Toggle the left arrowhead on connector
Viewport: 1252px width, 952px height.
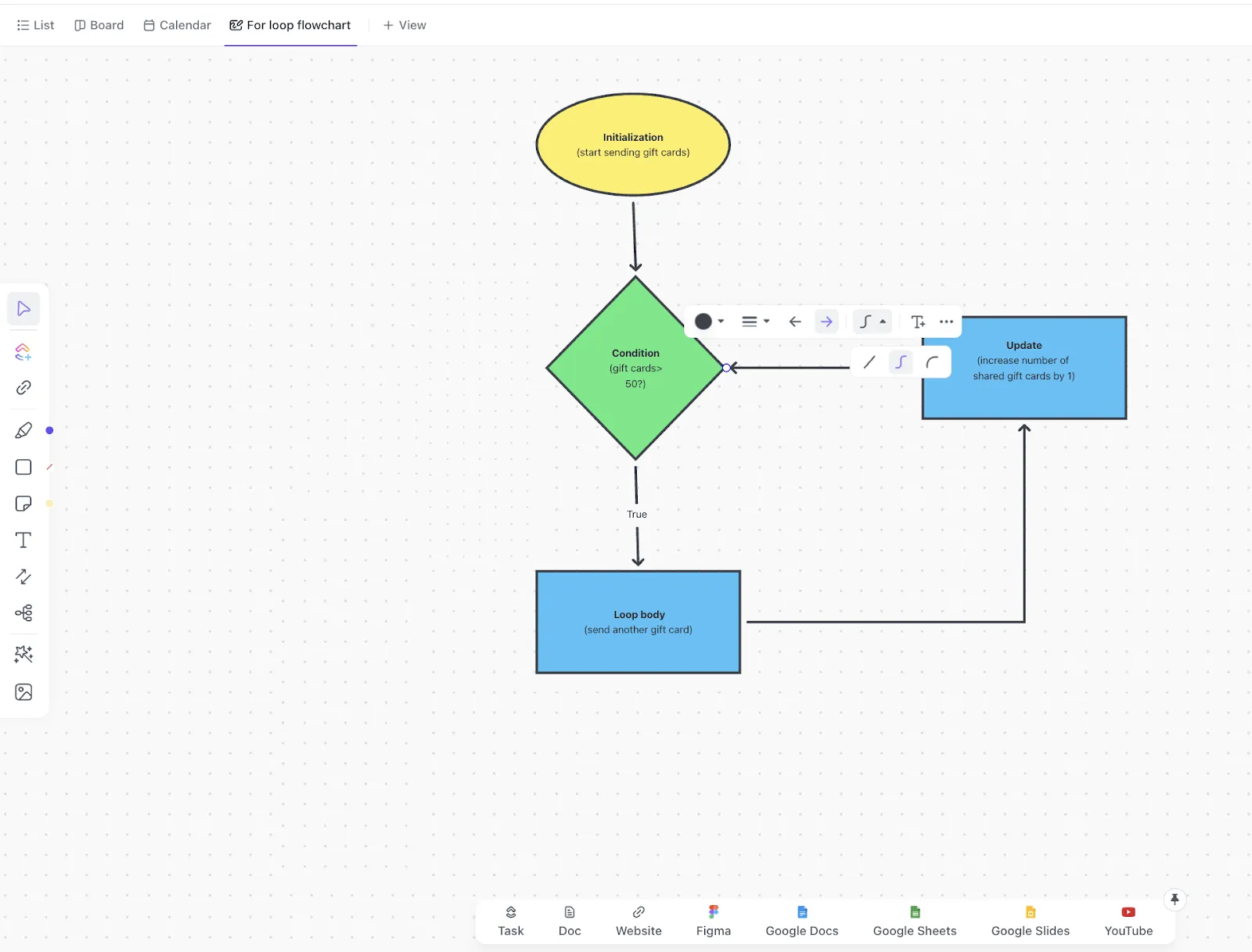[x=795, y=322]
